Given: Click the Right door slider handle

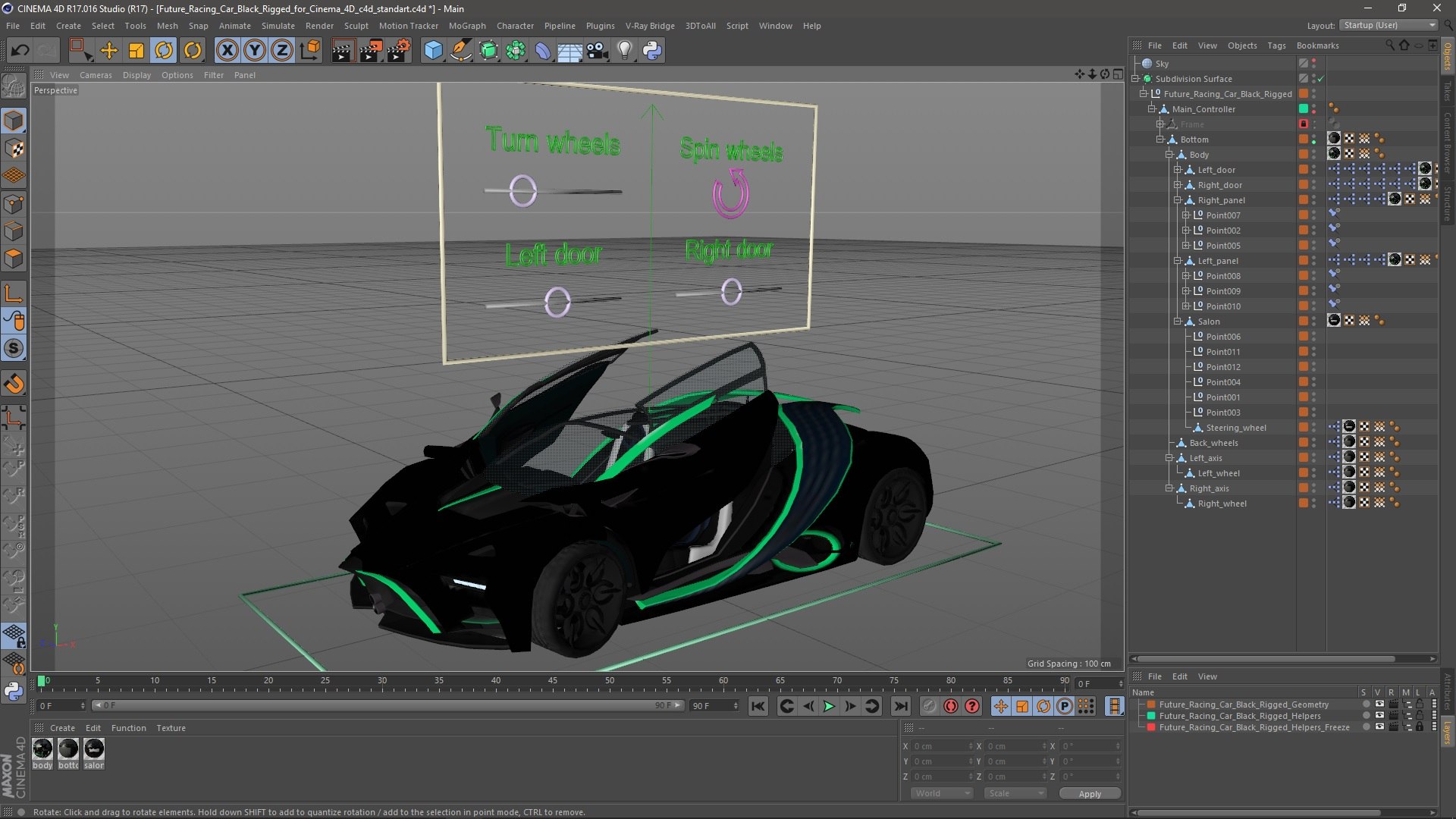Looking at the screenshot, I should 731,291.
